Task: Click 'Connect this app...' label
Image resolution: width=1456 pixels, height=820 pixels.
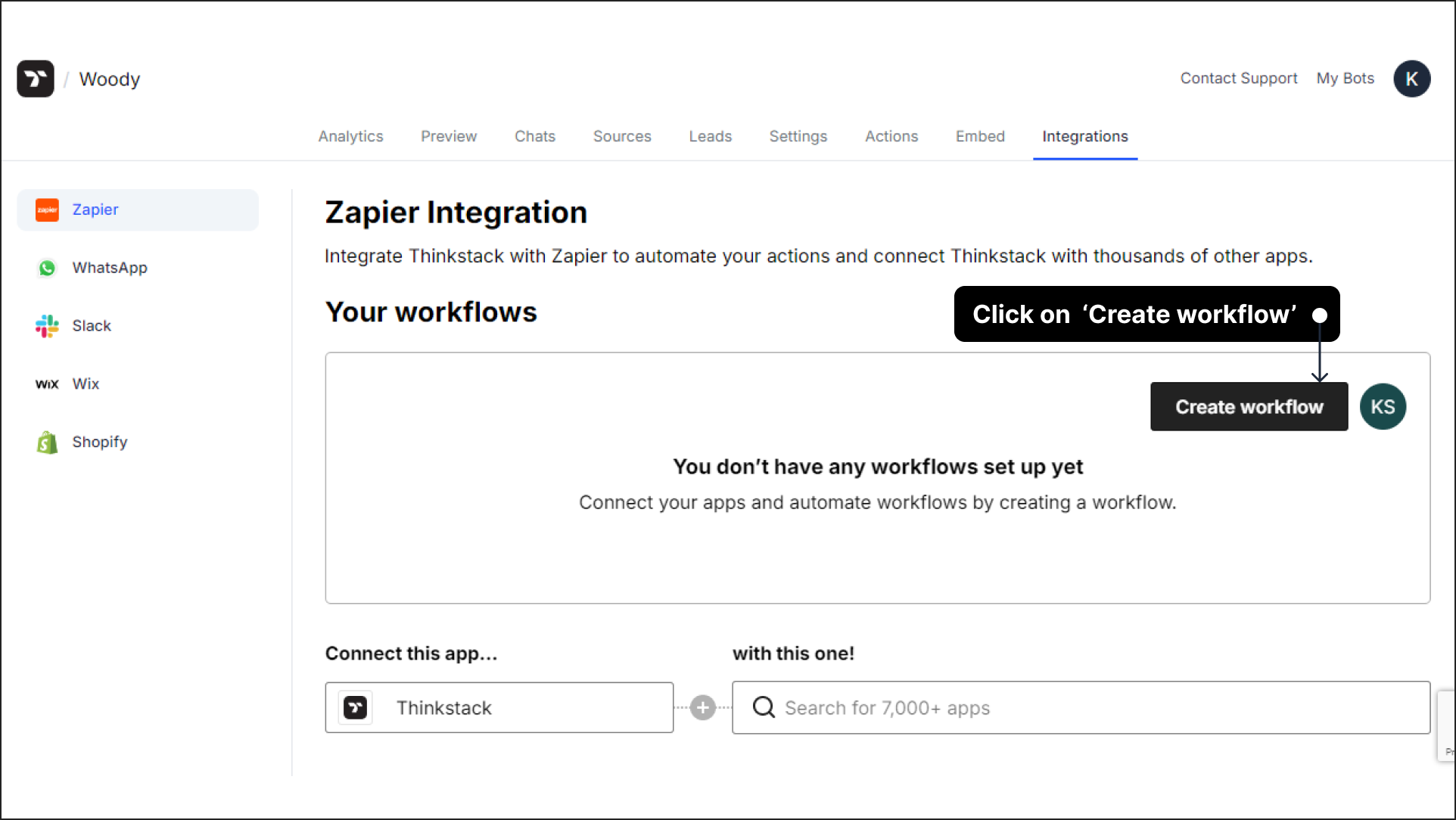Action: point(411,654)
